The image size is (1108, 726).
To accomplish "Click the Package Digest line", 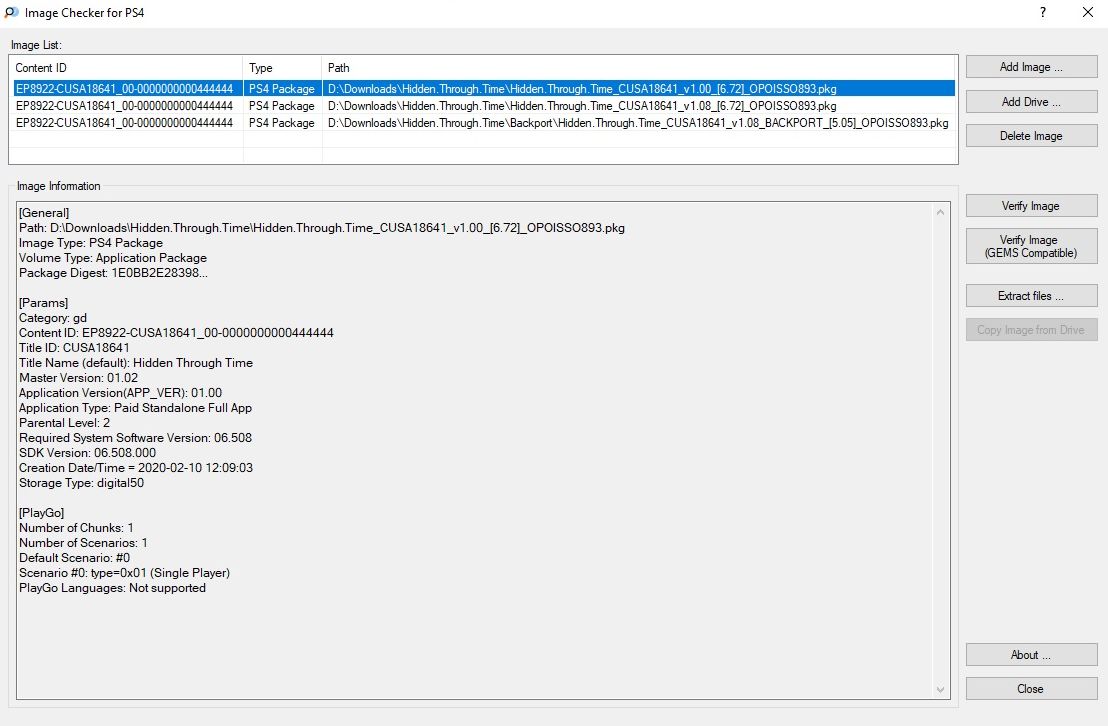I will pyautogui.click(x=113, y=273).
